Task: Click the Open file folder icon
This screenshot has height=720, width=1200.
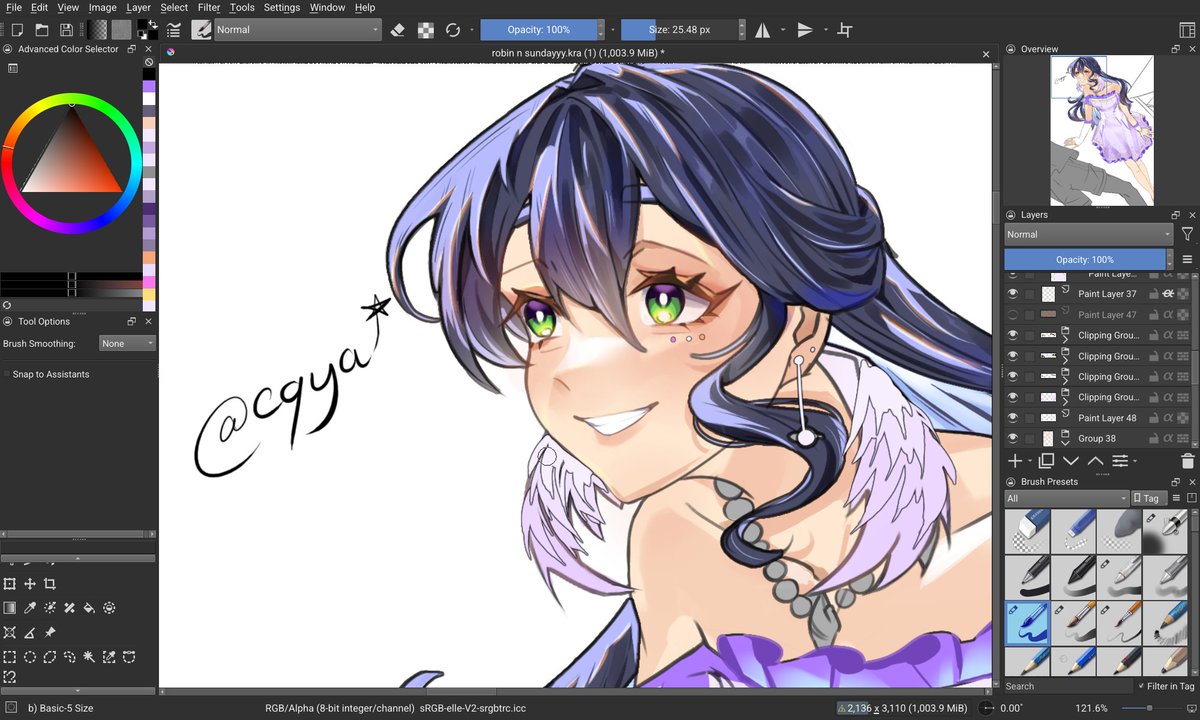Action: click(x=41, y=30)
